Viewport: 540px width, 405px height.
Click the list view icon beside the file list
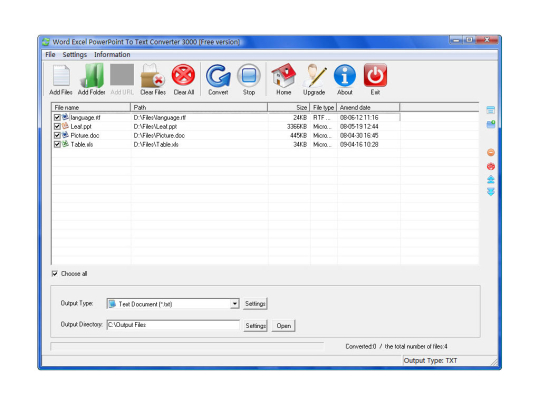(x=491, y=110)
